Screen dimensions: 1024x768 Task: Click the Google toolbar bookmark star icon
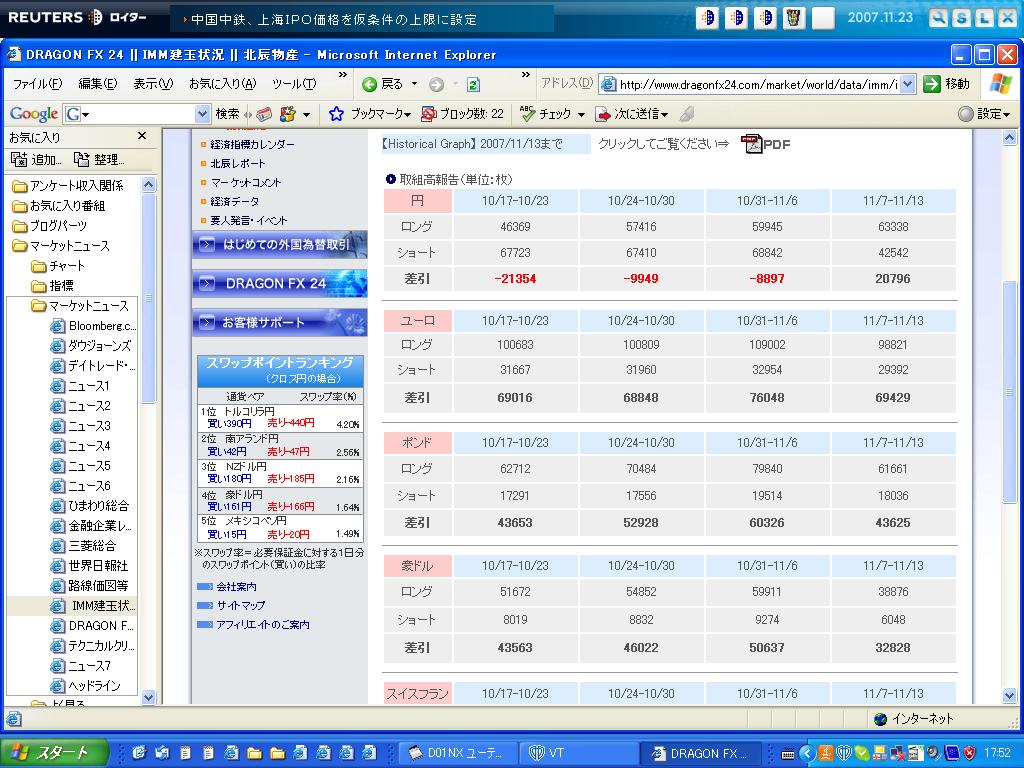[336, 114]
